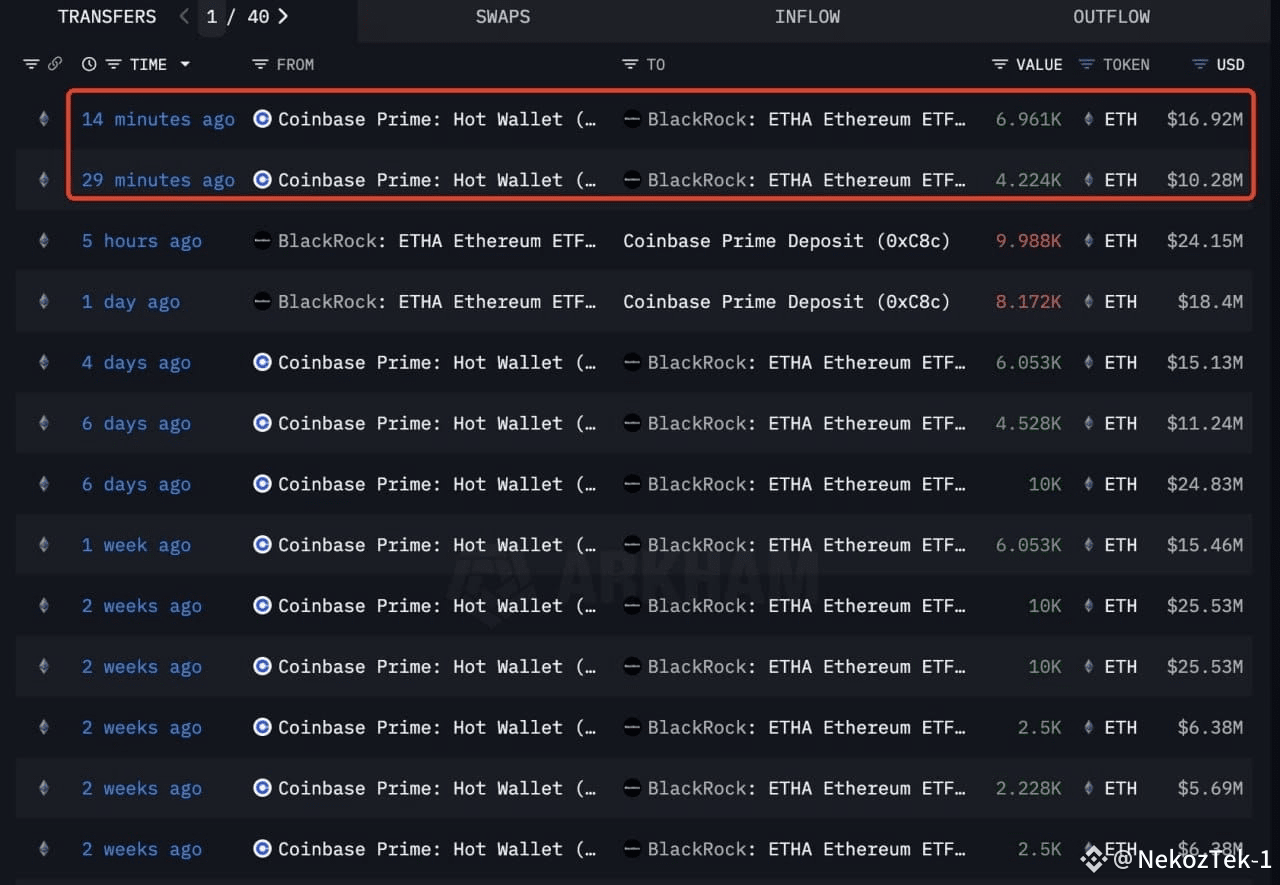This screenshot has width=1280, height=885.
Task: Open the TO column filter icon
Action: [630, 64]
